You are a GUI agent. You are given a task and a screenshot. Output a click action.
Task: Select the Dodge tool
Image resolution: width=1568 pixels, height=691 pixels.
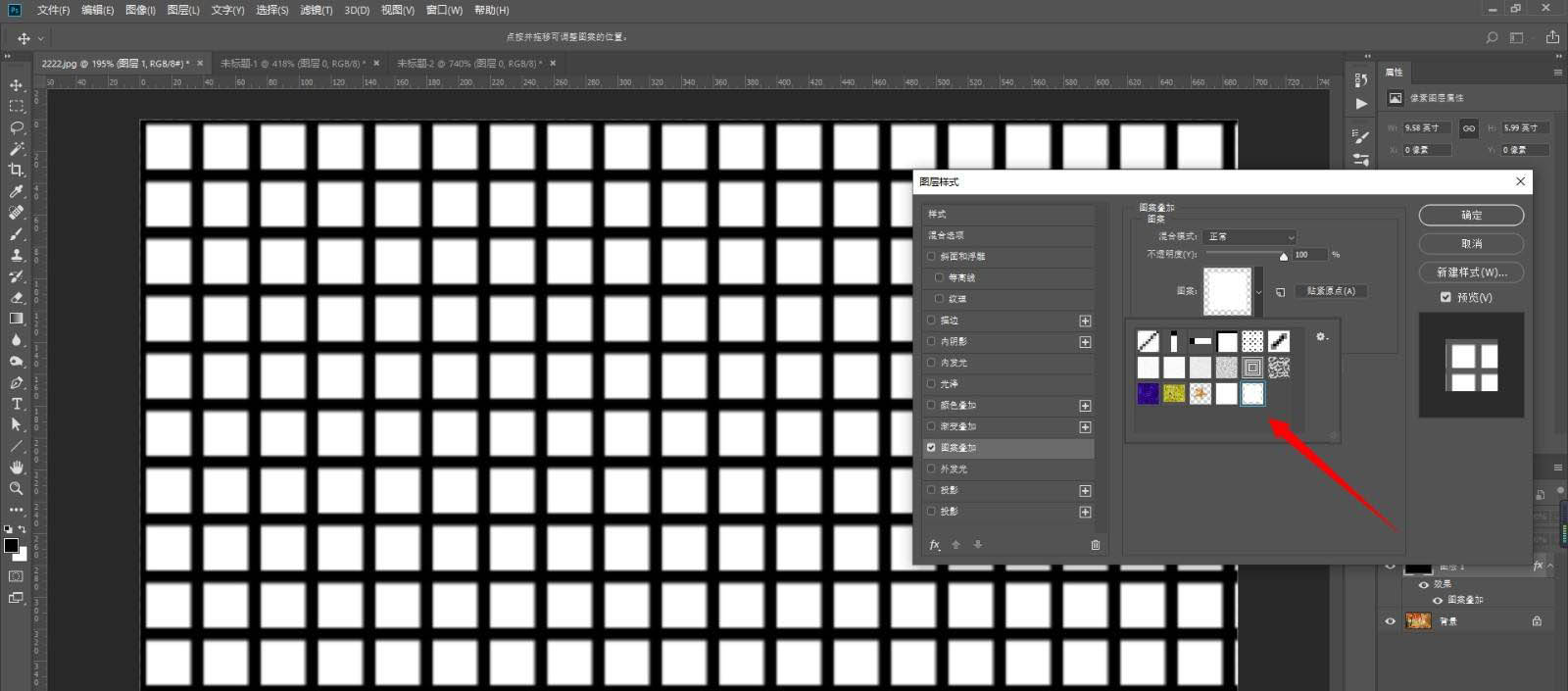(x=16, y=361)
